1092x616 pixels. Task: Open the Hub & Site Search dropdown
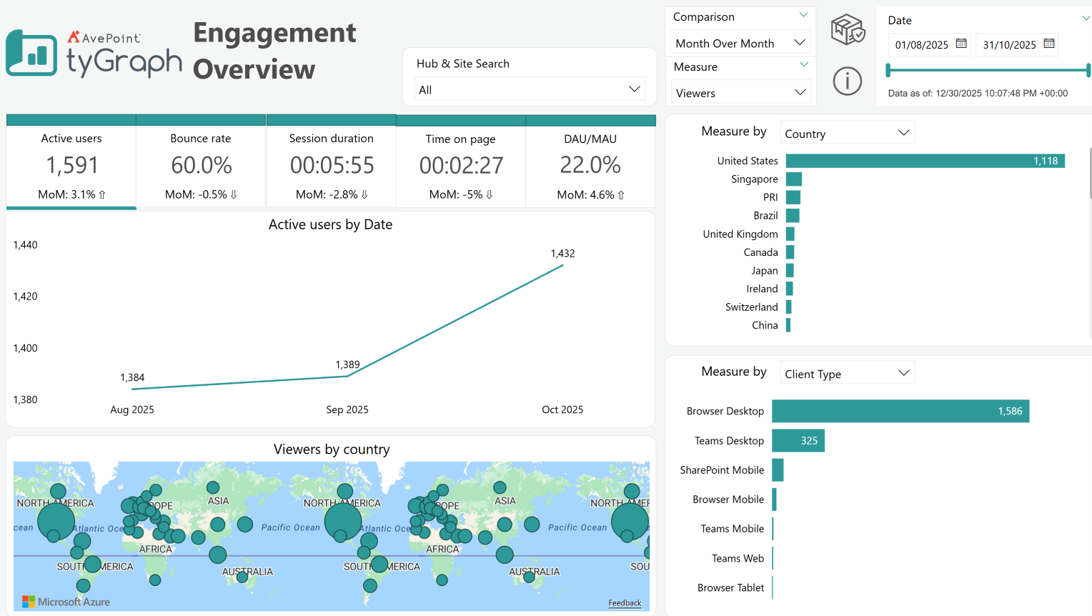[529, 89]
